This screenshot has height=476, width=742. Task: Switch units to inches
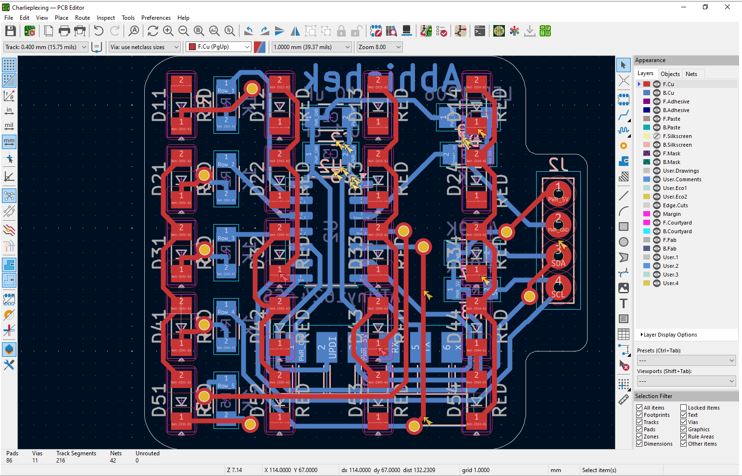9,111
